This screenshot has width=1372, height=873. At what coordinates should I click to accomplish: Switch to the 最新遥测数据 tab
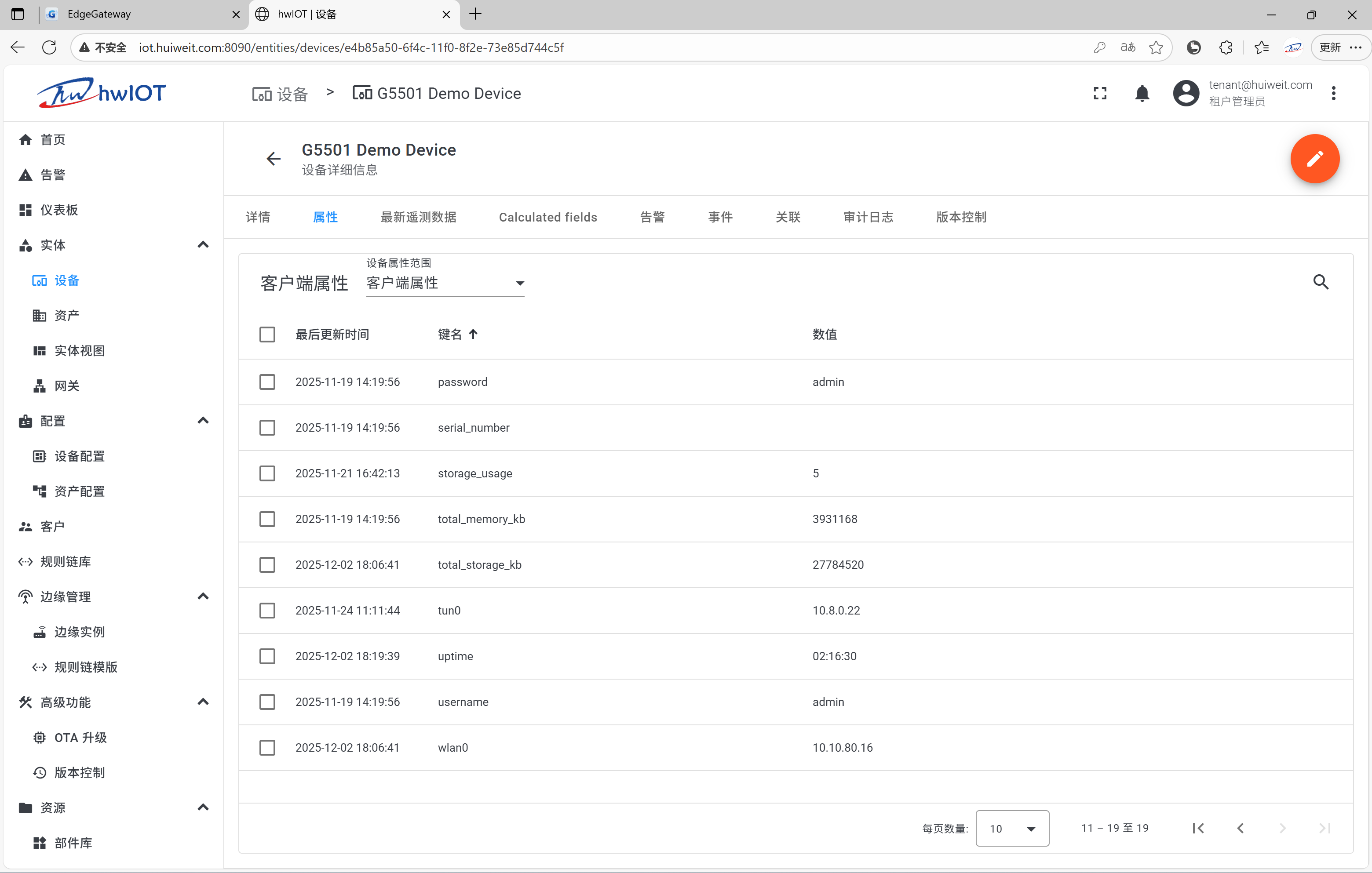(x=418, y=217)
